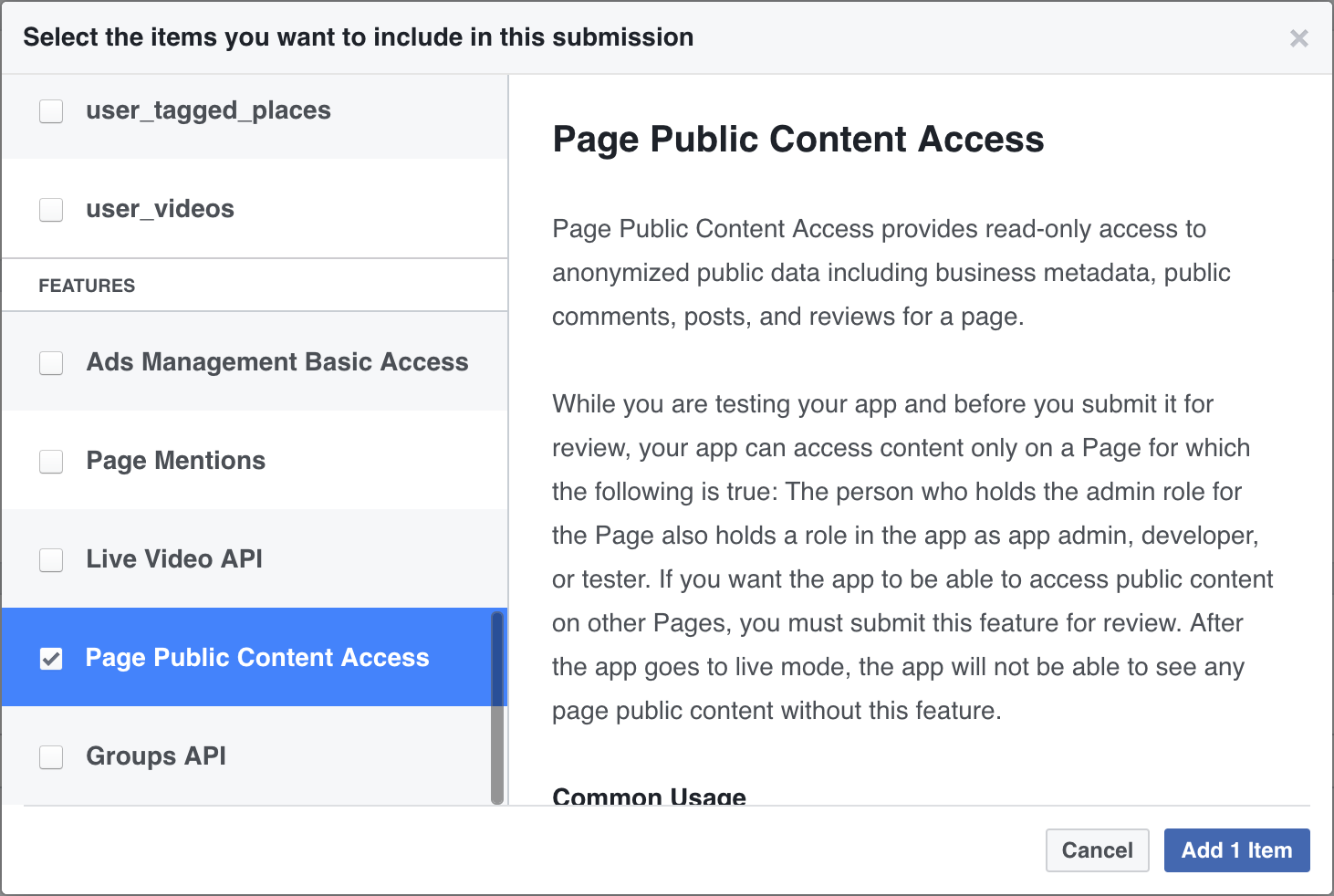Click the Cancel button
Image resolution: width=1334 pixels, height=896 pixels.
(1097, 850)
